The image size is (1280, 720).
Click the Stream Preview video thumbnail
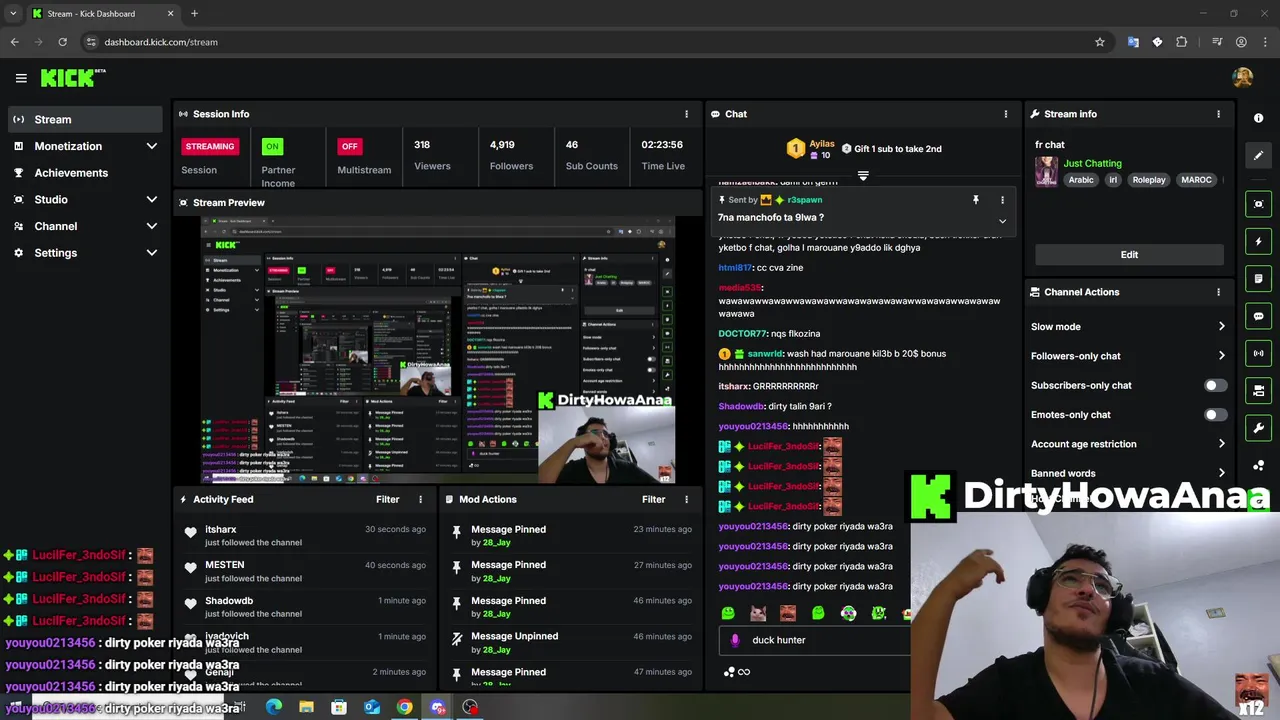[x=438, y=349]
